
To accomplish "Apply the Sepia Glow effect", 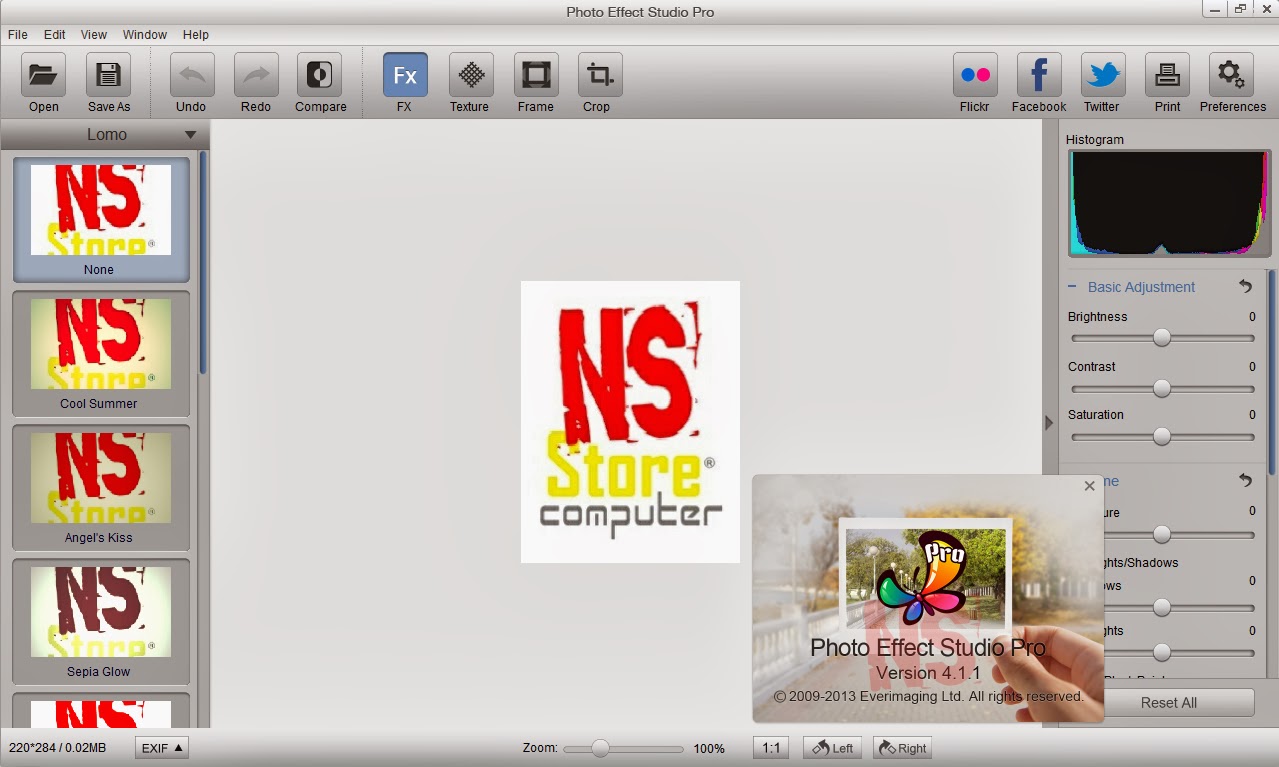I will point(101,622).
